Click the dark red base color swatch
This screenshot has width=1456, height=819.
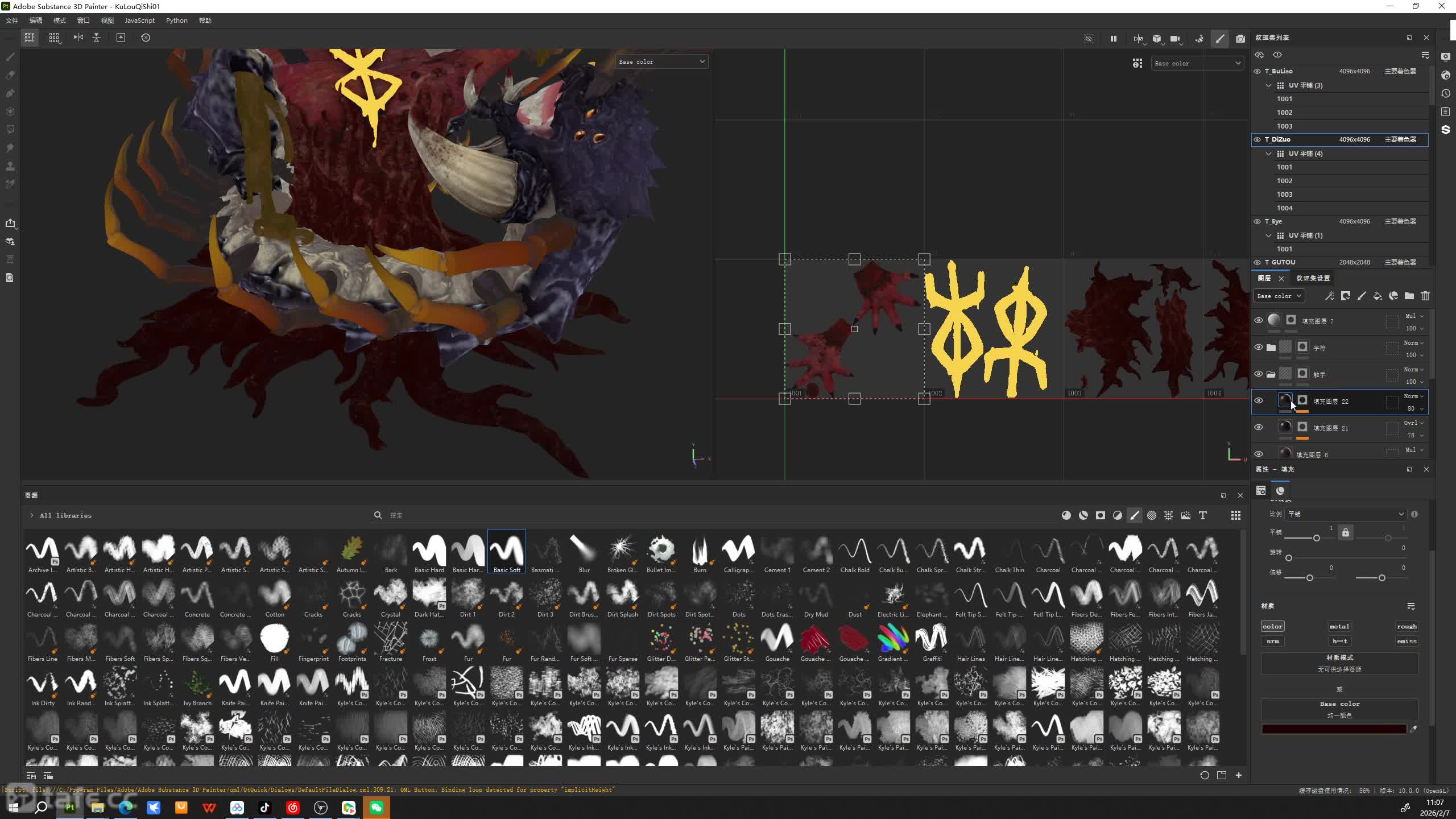[1333, 729]
